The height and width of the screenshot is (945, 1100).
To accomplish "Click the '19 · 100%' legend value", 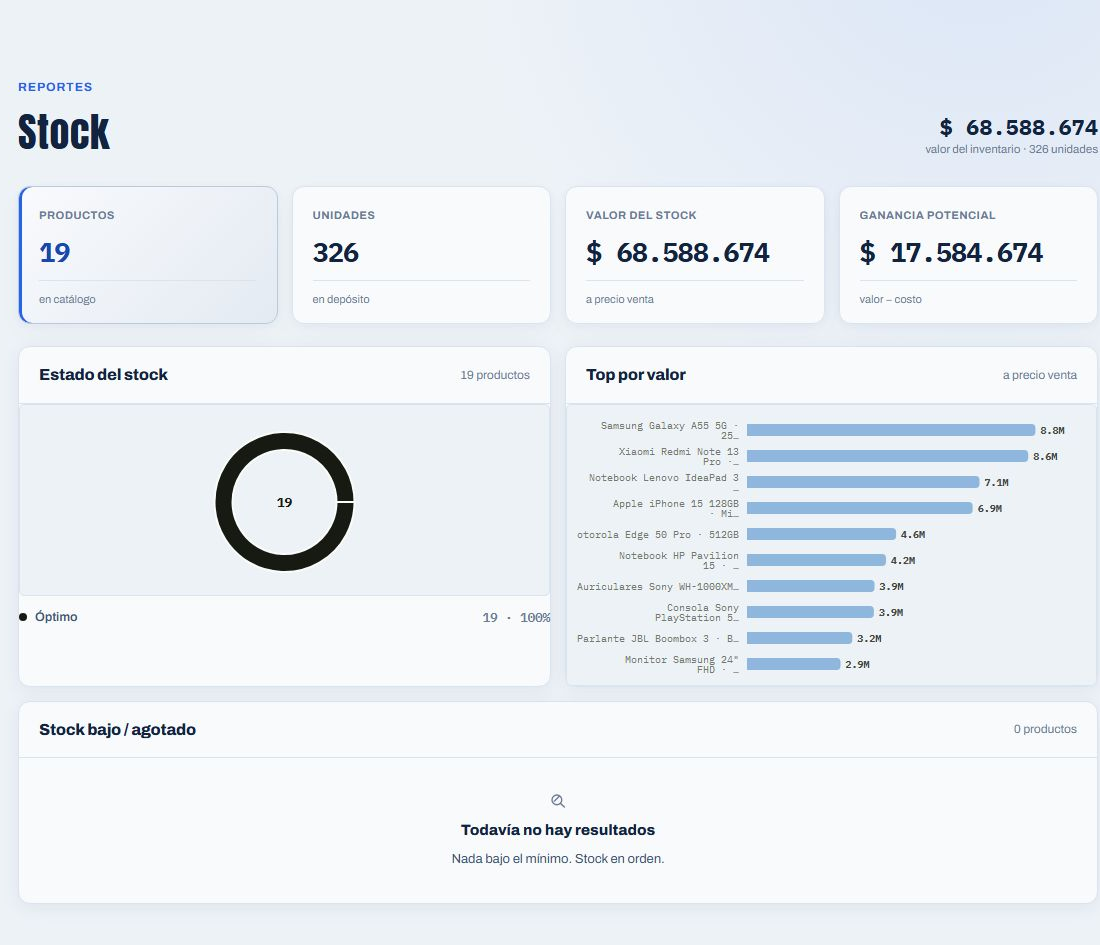I will (516, 617).
